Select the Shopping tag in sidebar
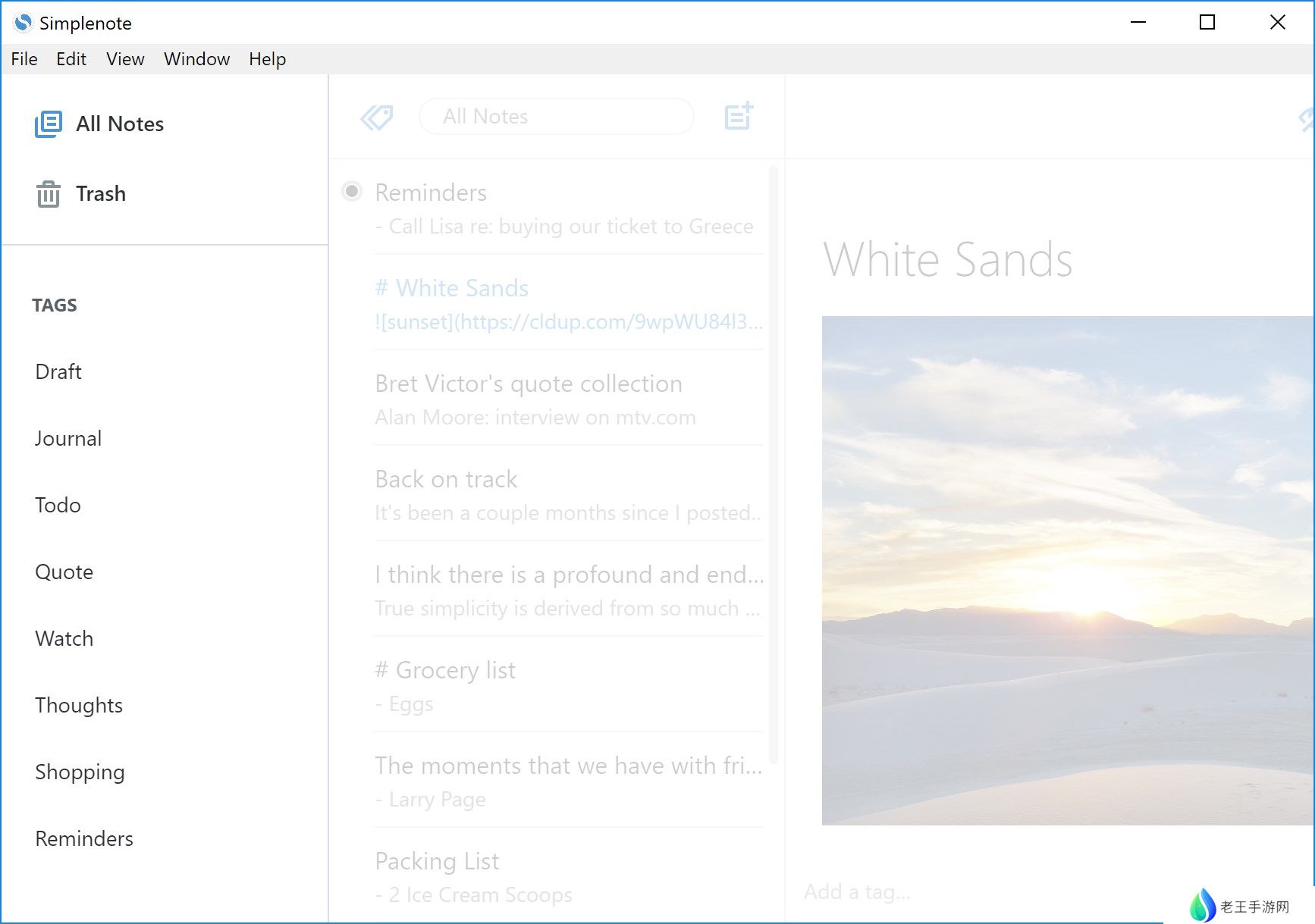This screenshot has height=924, width=1315. (x=80, y=772)
